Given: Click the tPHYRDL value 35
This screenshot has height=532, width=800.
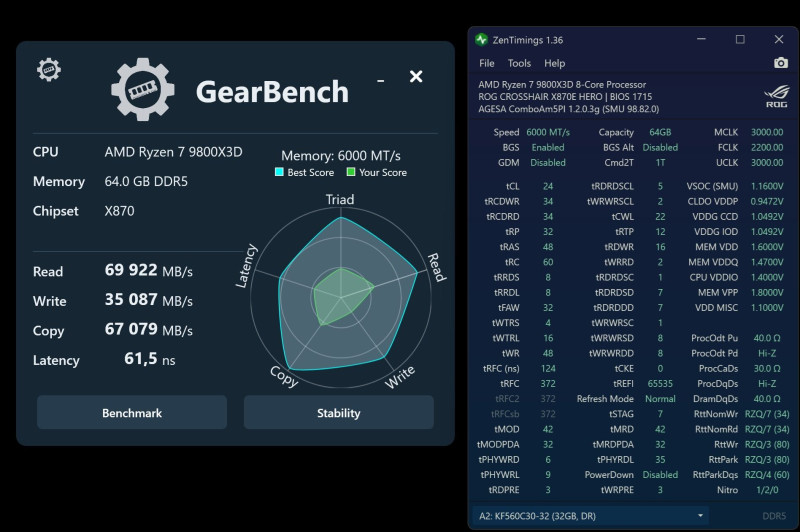Looking at the screenshot, I should coord(660,460).
